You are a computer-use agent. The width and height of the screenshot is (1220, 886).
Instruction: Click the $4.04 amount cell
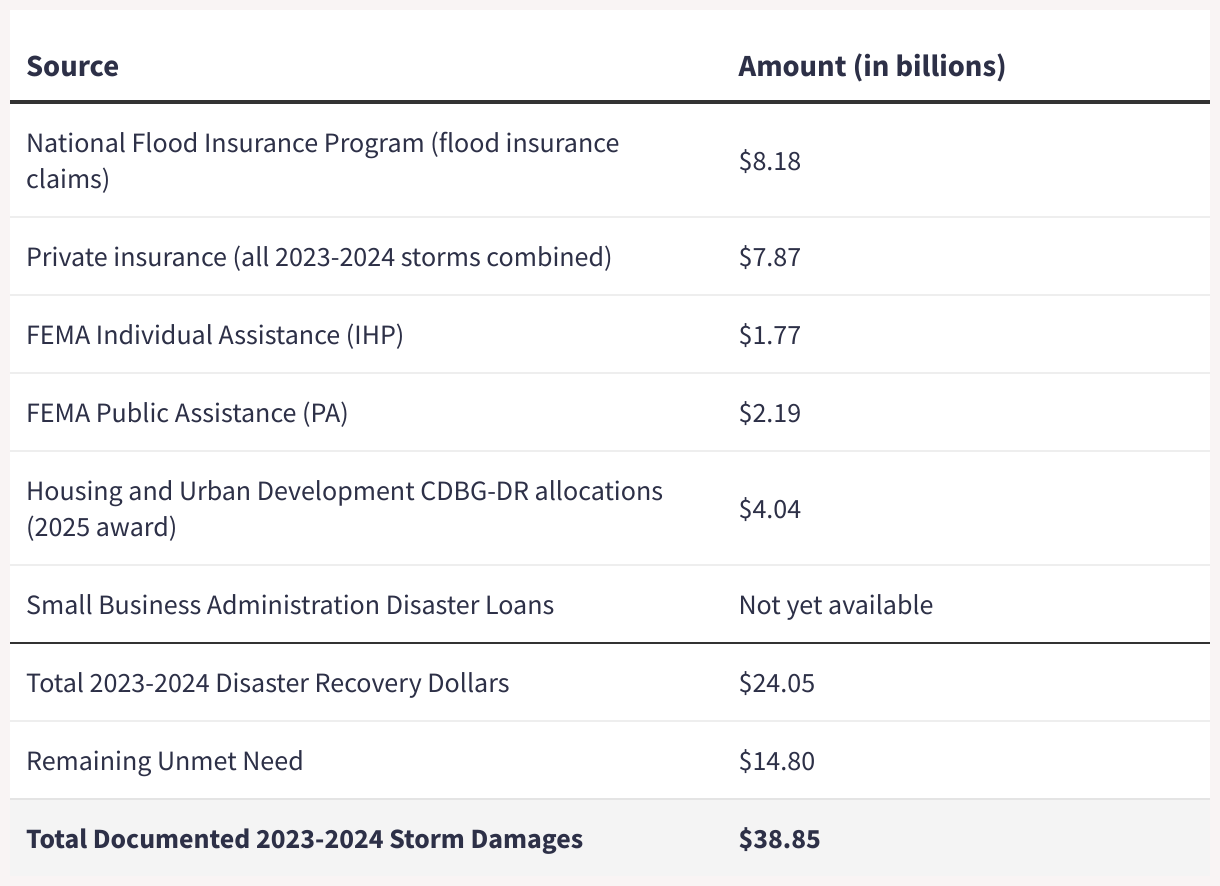click(769, 509)
